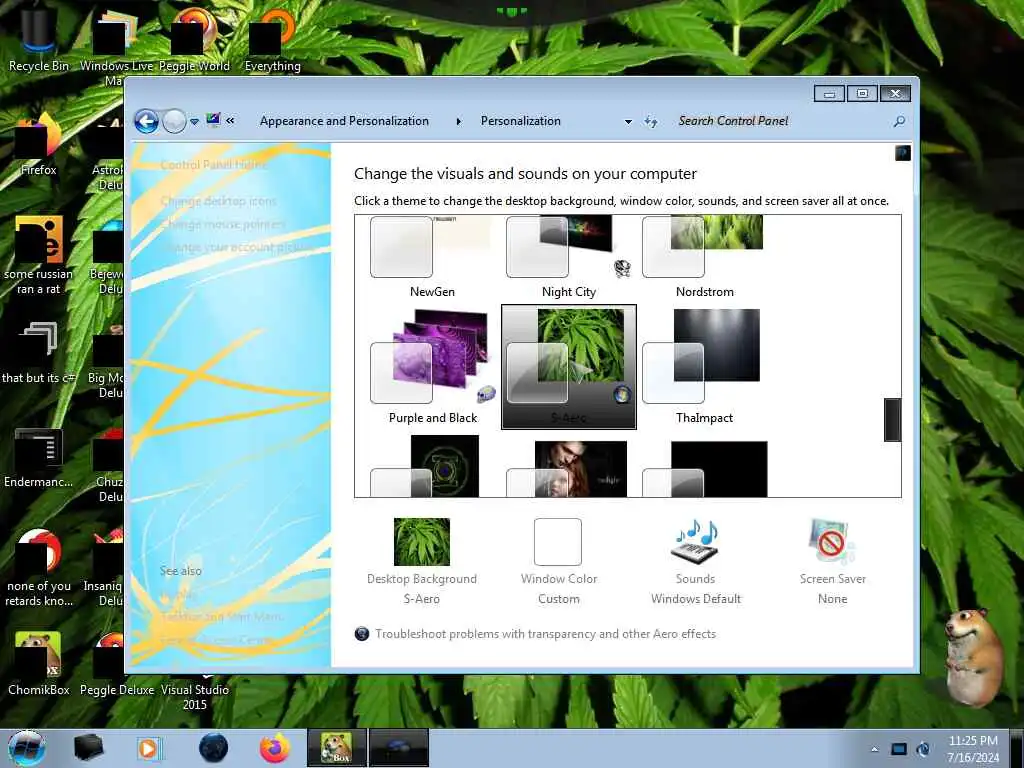Open Peggle World desktop icon
This screenshot has width=1024, height=768.
pos(194,40)
